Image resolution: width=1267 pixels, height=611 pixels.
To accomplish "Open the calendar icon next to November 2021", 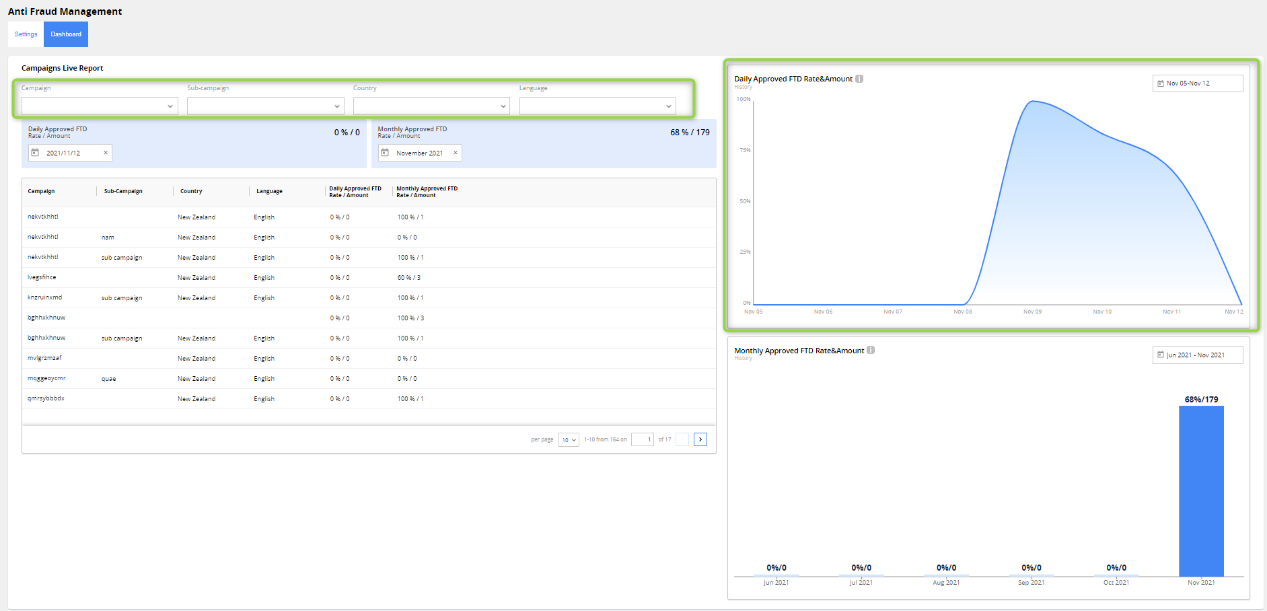I will pos(384,153).
